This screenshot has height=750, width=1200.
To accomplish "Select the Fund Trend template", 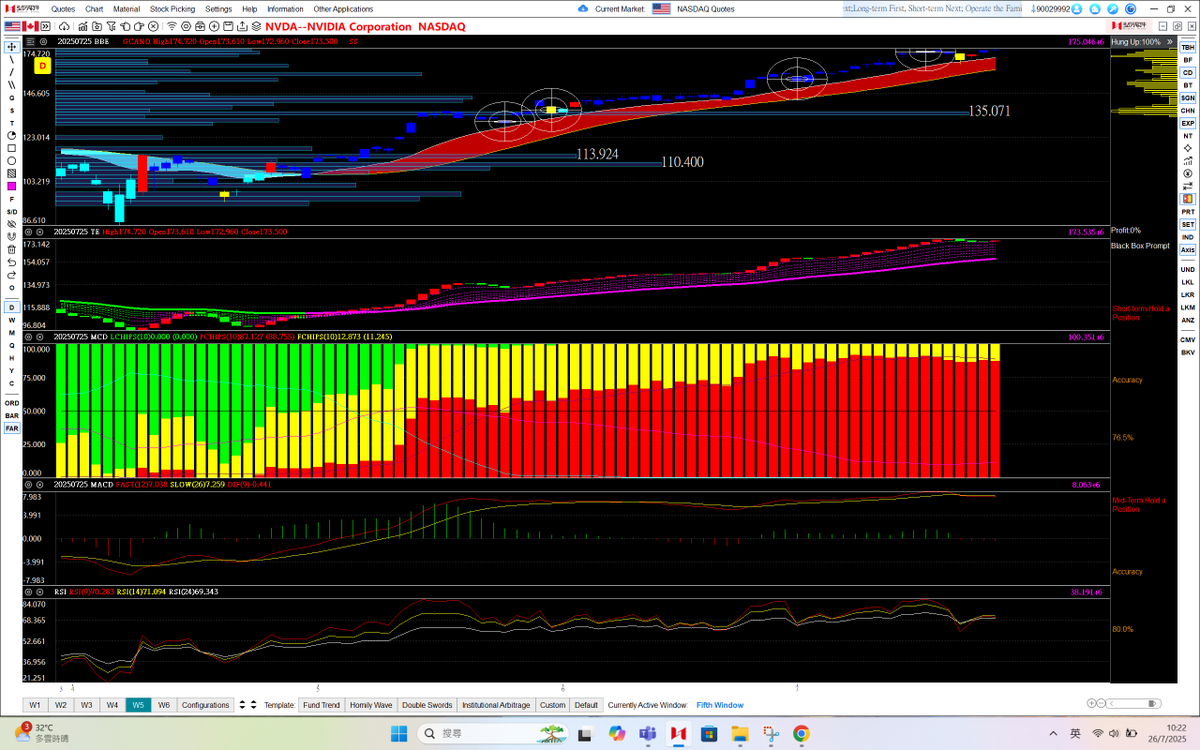I will click(321, 705).
